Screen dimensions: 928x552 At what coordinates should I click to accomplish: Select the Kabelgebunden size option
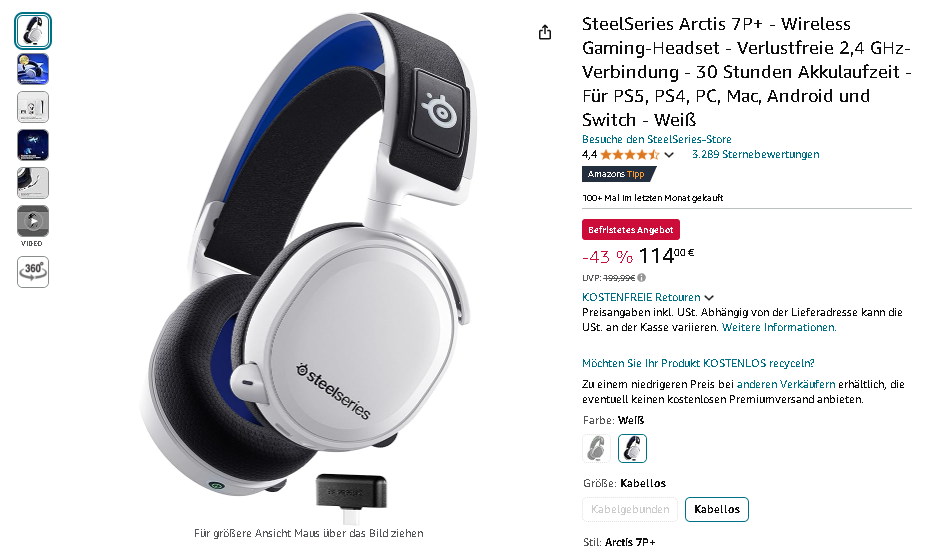tap(630, 509)
